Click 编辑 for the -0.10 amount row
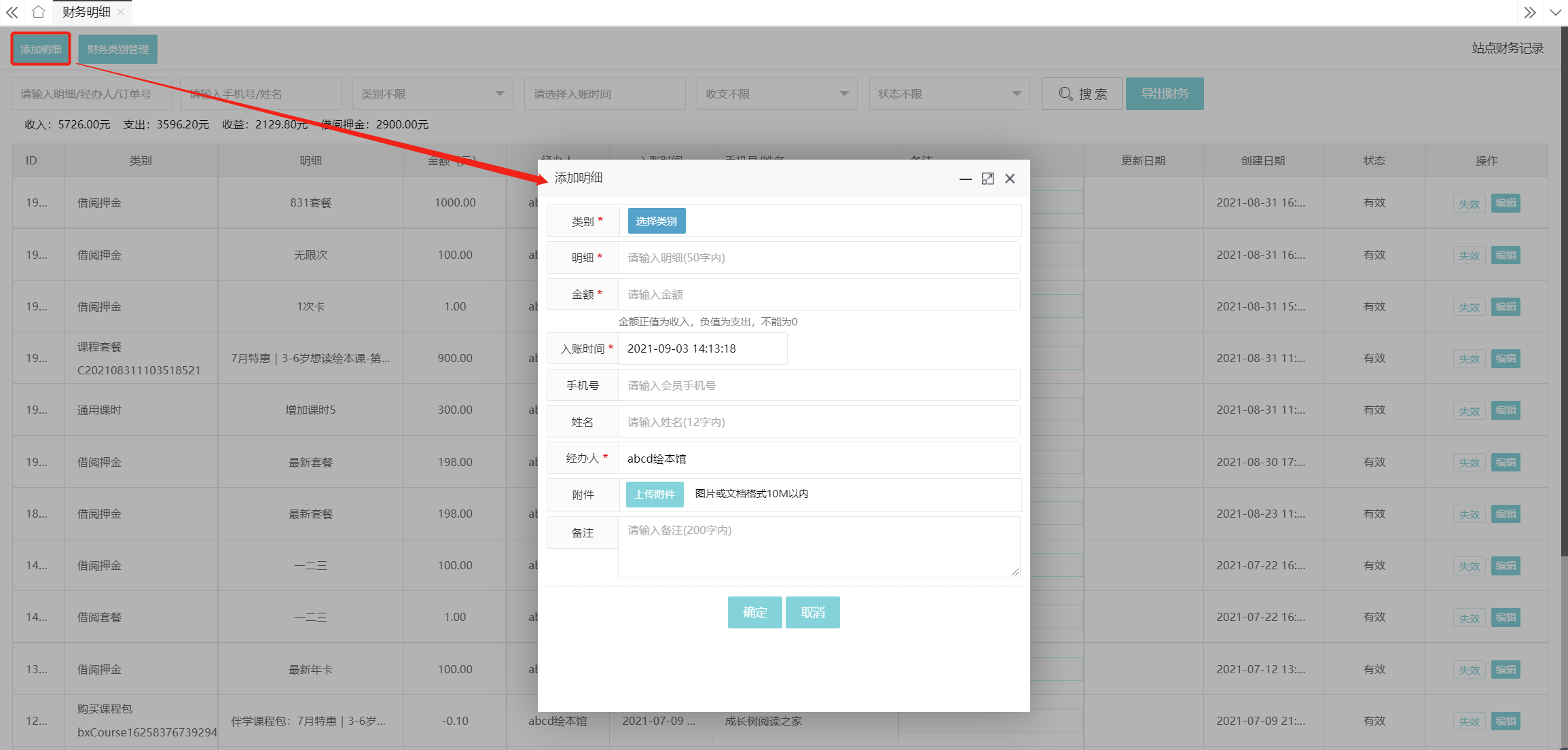The image size is (1568, 750). coord(1506,721)
